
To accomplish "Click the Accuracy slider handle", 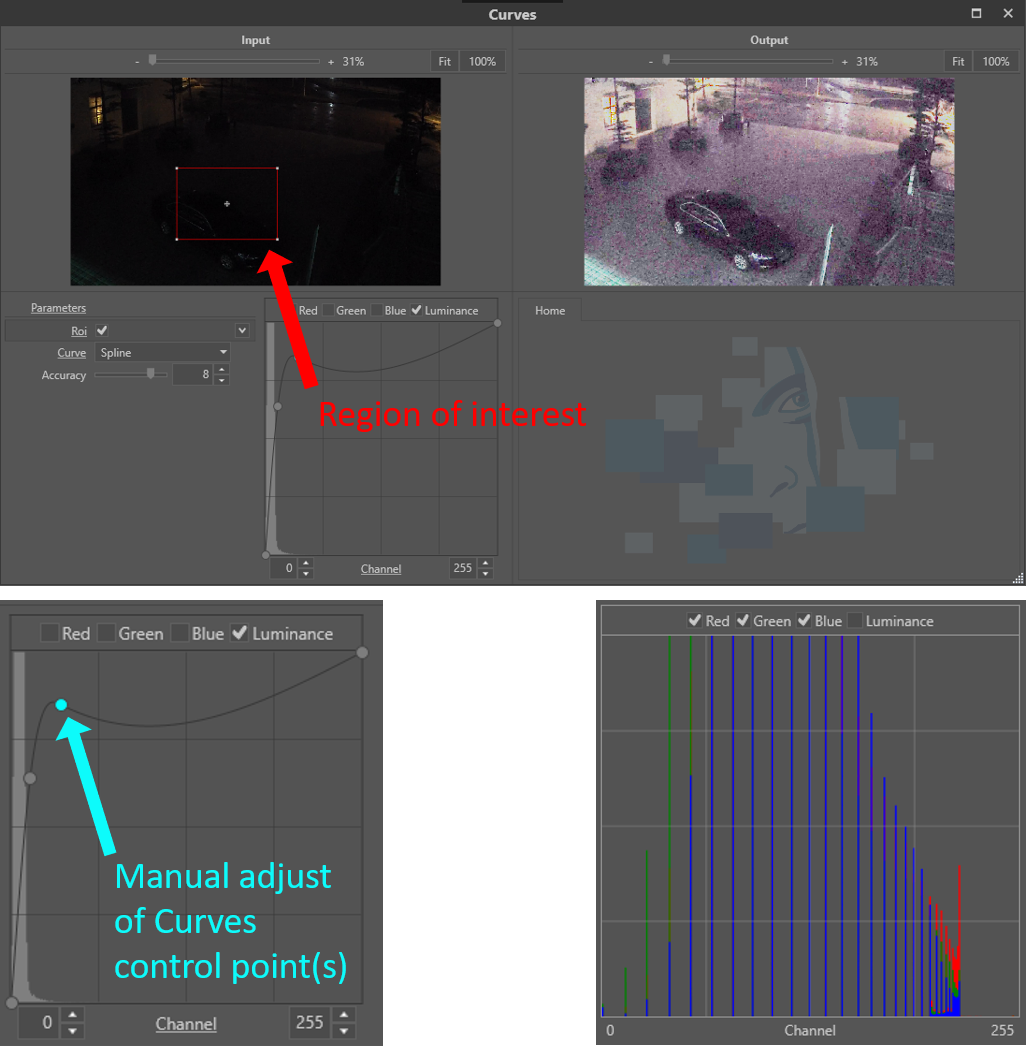I will (151, 374).
